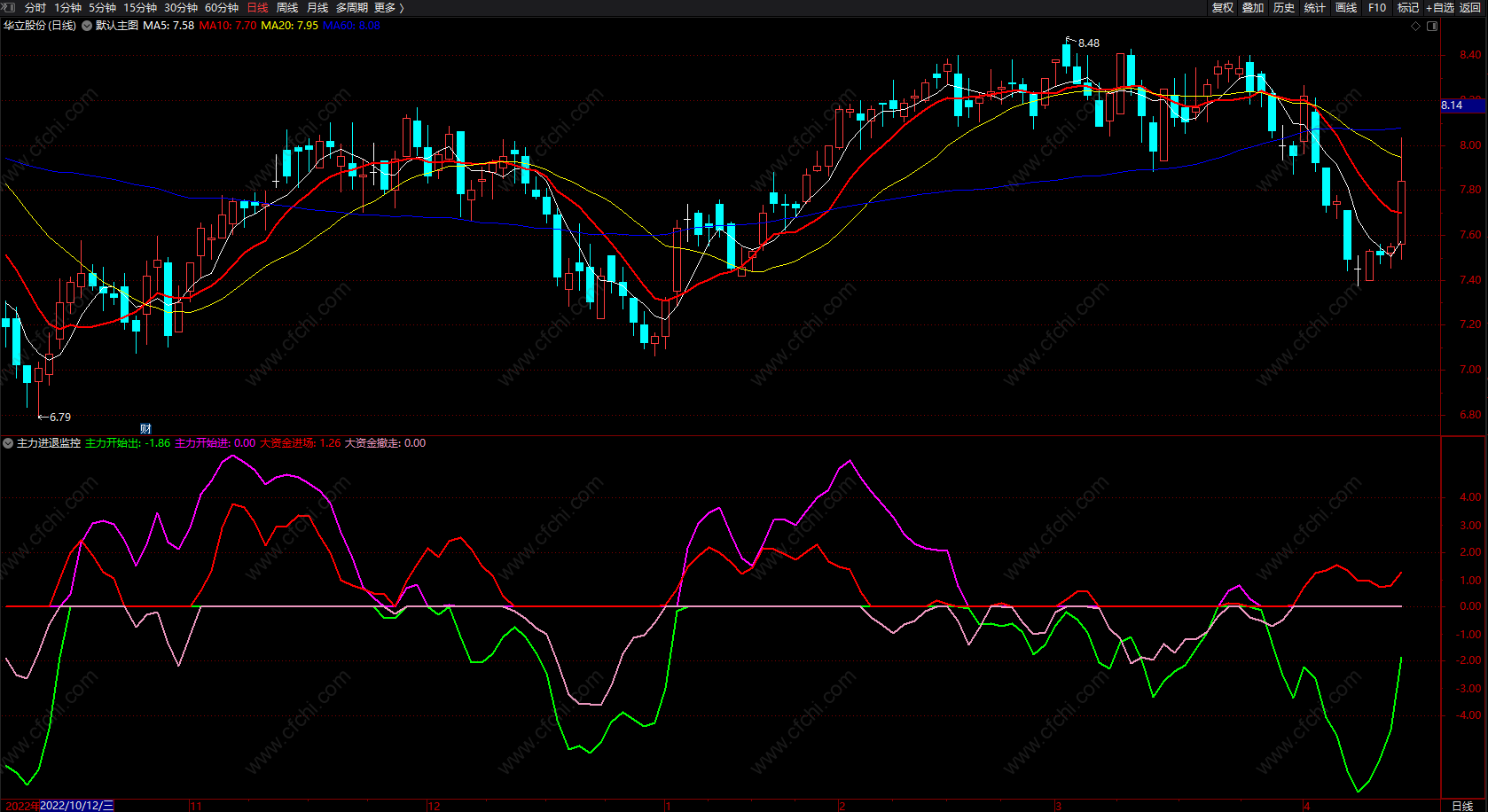Select the 日线 daily period tab
Screen dimensions: 1488x812
(x=257, y=8)
